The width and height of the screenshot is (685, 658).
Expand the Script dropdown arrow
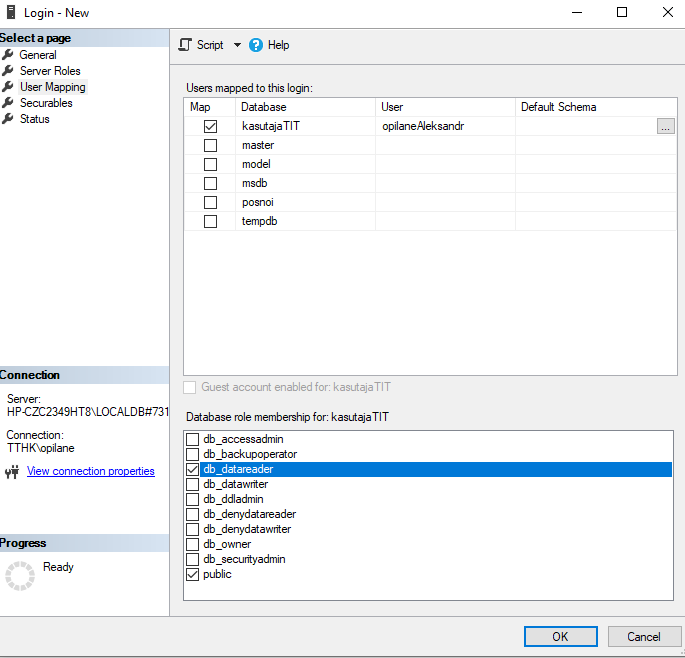point(237,45)
